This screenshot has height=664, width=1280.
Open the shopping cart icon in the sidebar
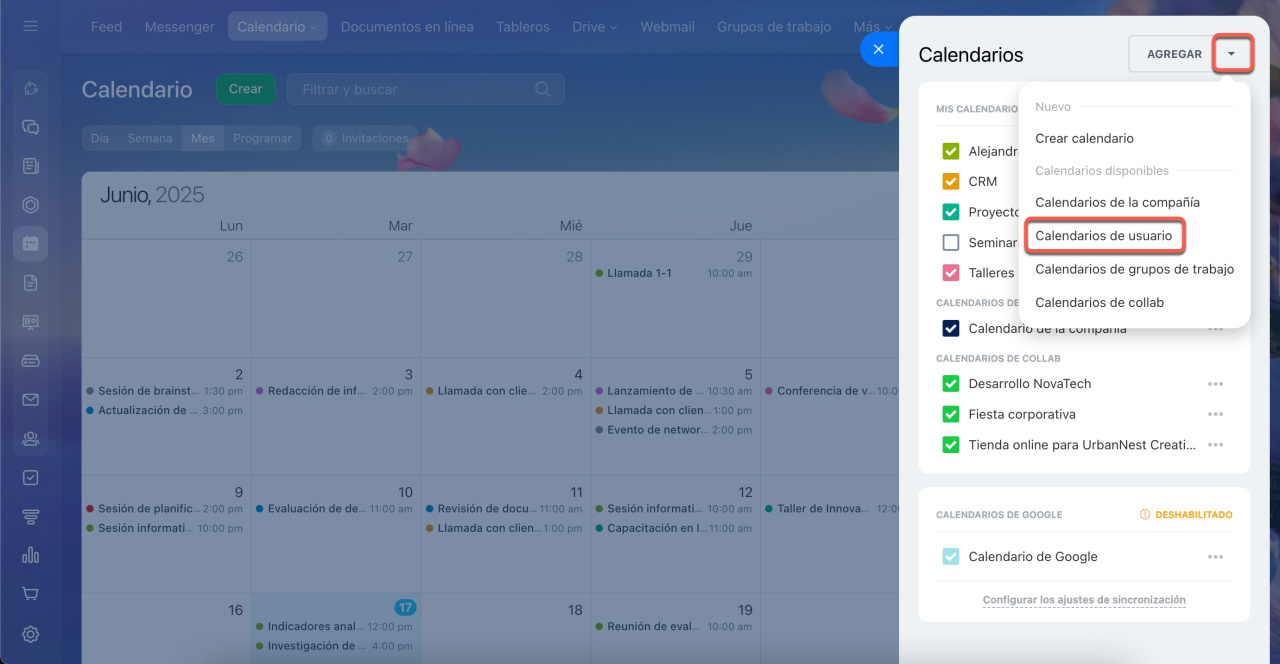click(30, 595)
